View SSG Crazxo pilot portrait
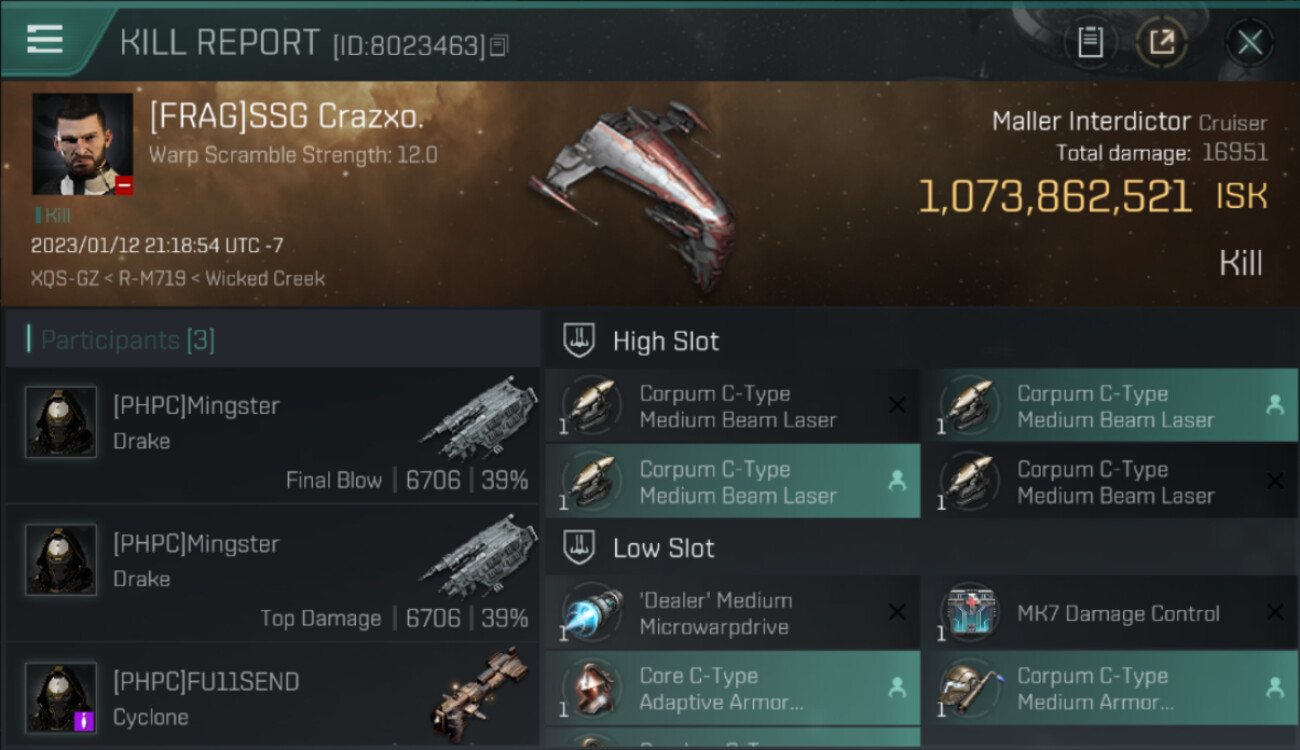This screenshot has height=750, width=1300. pos(82,144)
